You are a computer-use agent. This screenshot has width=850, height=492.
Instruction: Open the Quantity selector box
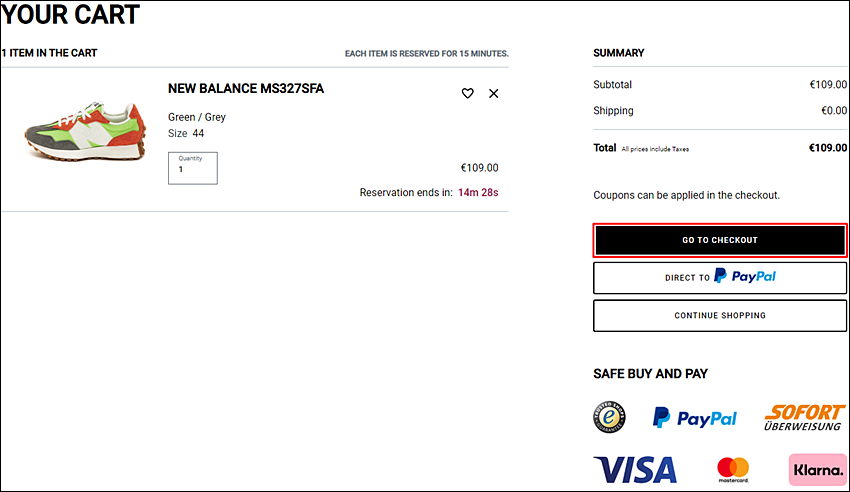[192, 168]
